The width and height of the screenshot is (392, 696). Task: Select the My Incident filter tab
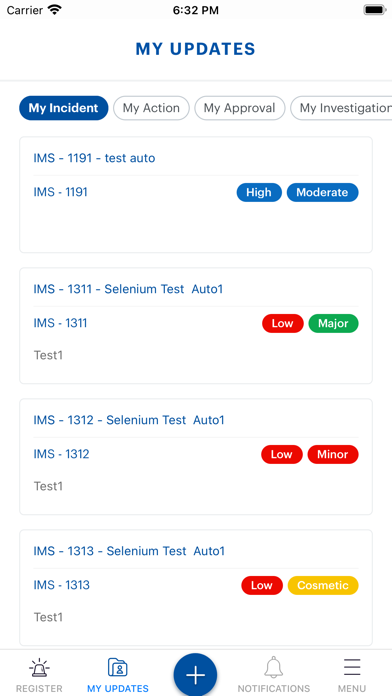63,108
